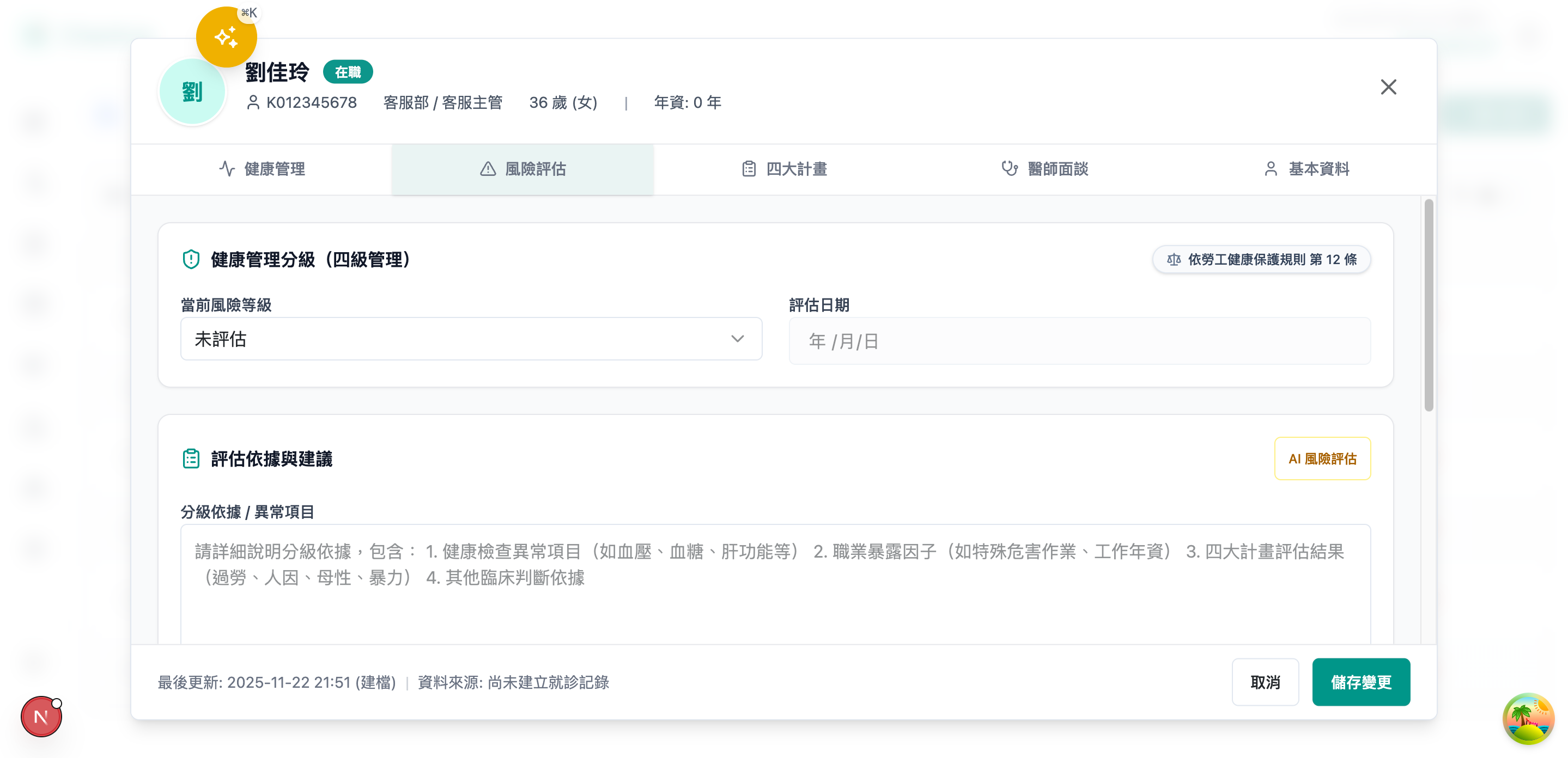This screenshot has height=758, width=1568.
Task: Close the employee detail dialog
Action: [1388, 87]
